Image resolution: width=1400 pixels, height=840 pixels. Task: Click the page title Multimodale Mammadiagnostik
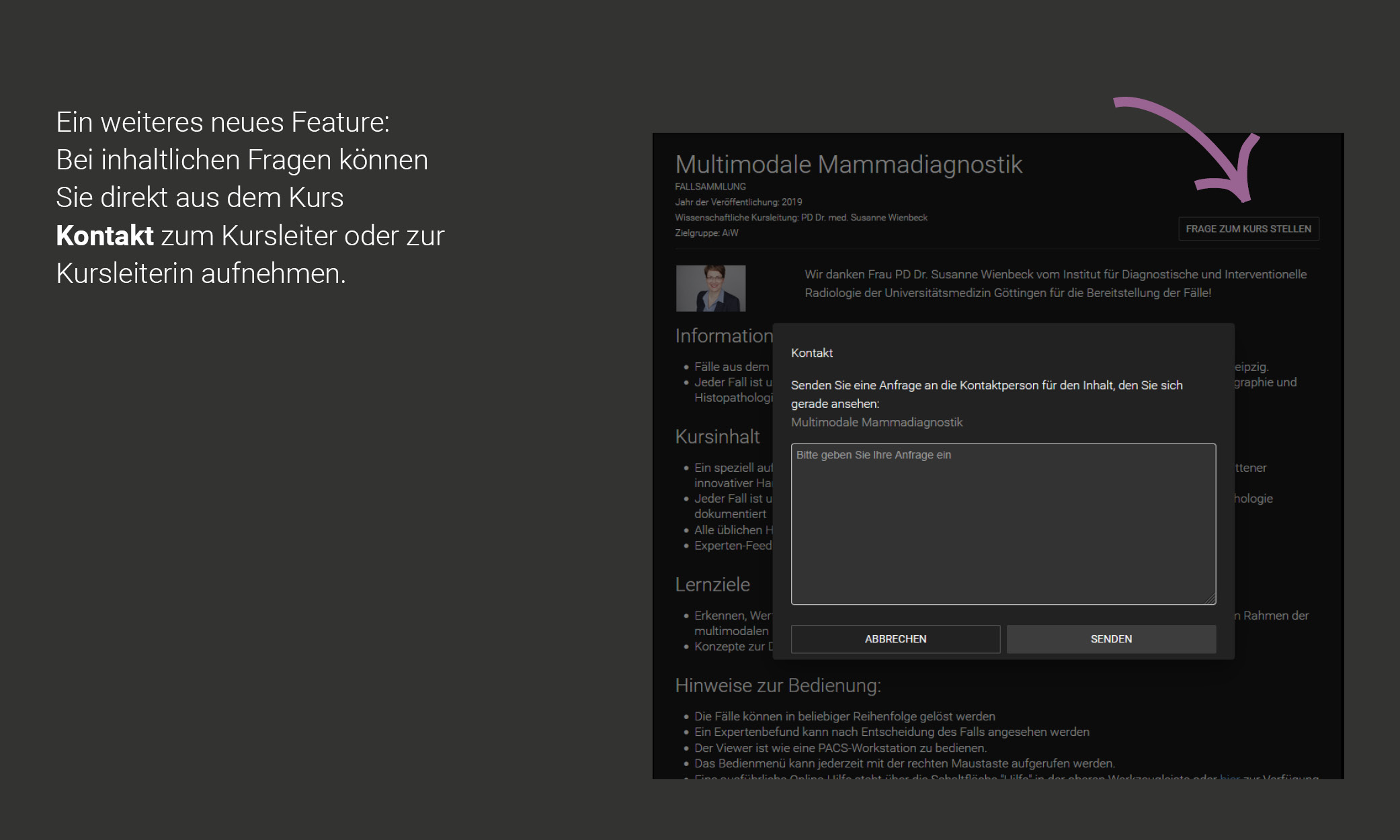tap(848, 165)
